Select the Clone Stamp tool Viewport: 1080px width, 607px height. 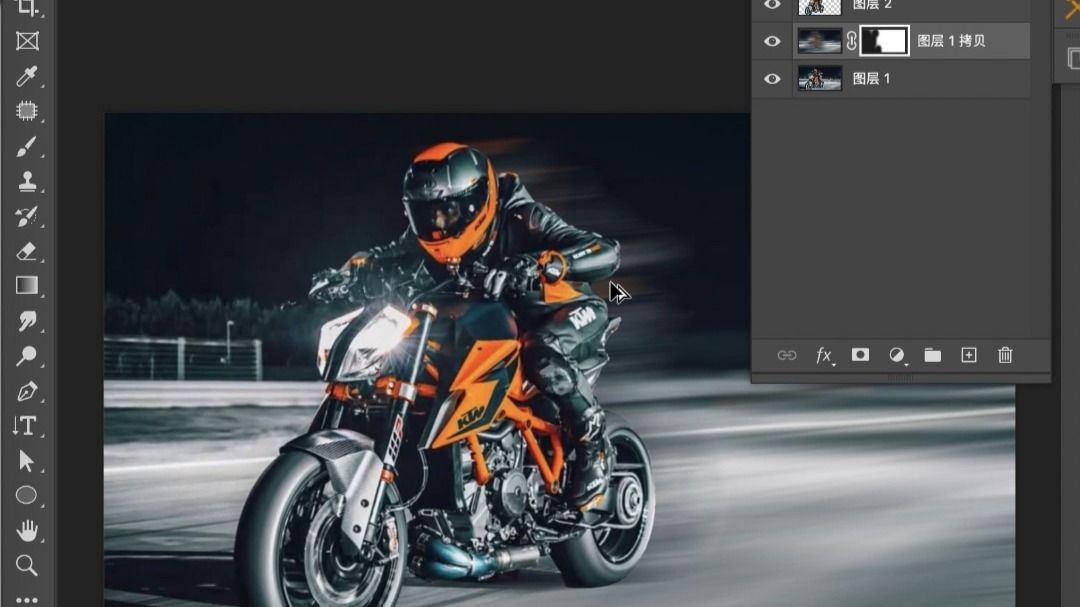27,181
